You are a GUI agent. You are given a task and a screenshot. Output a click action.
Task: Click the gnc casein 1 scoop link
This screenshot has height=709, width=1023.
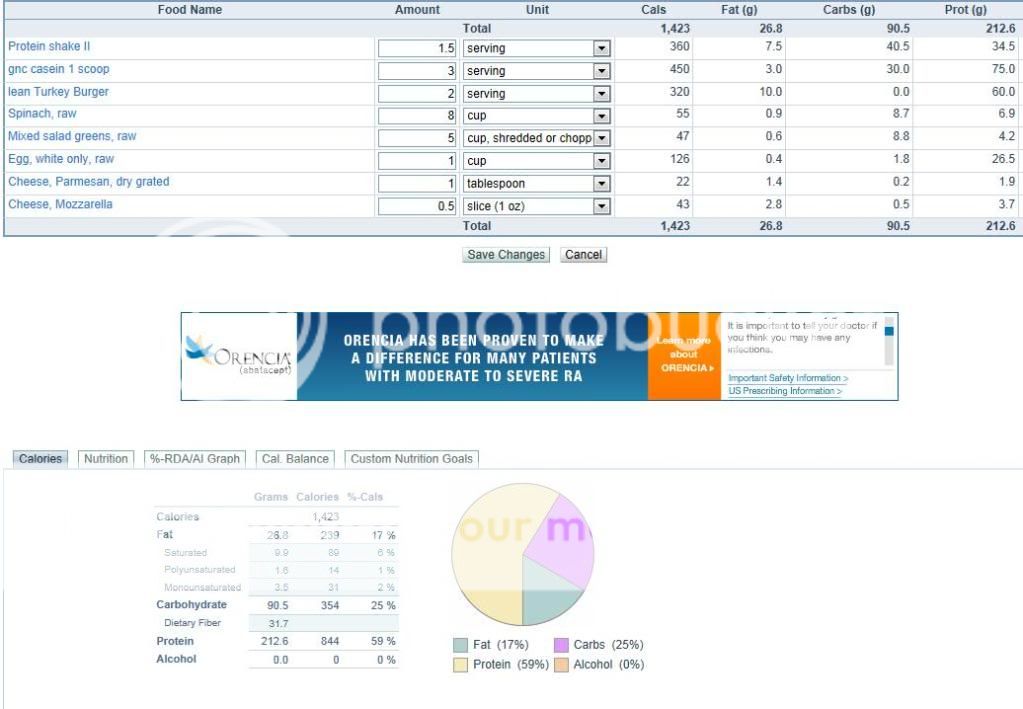coord(58,69)
